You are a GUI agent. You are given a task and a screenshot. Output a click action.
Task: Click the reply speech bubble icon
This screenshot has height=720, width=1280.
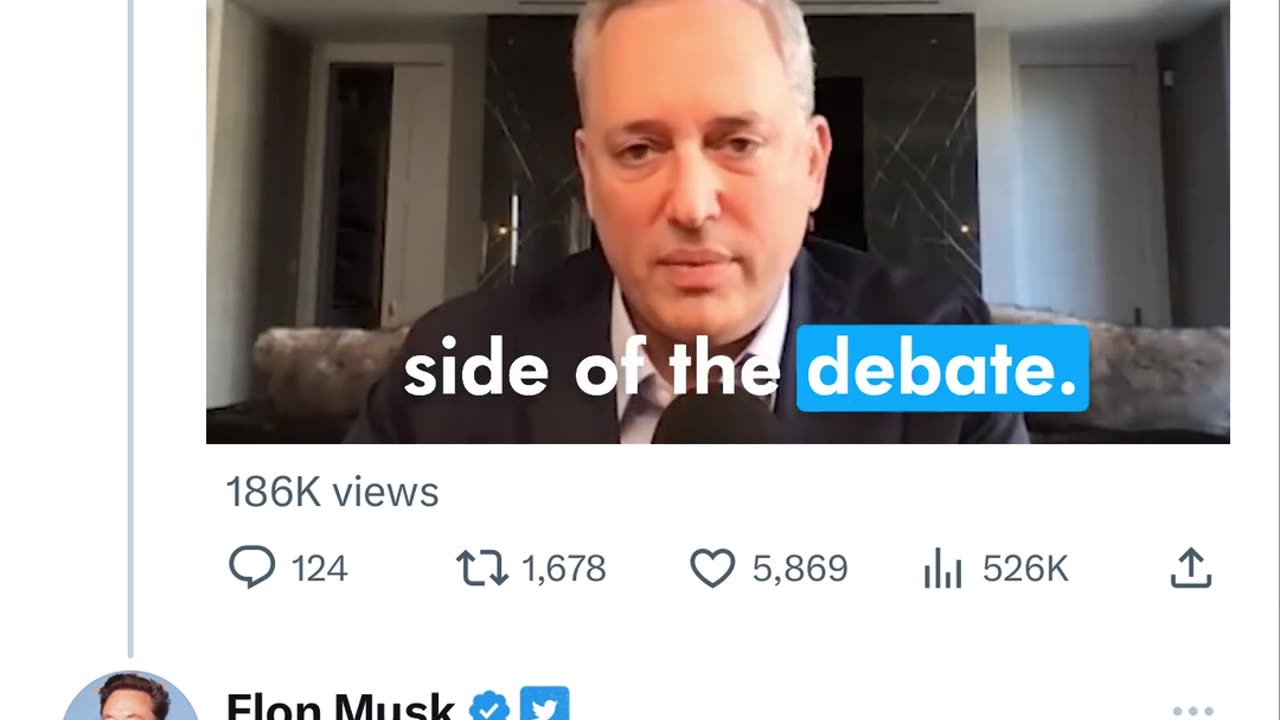tap(251, 568)
